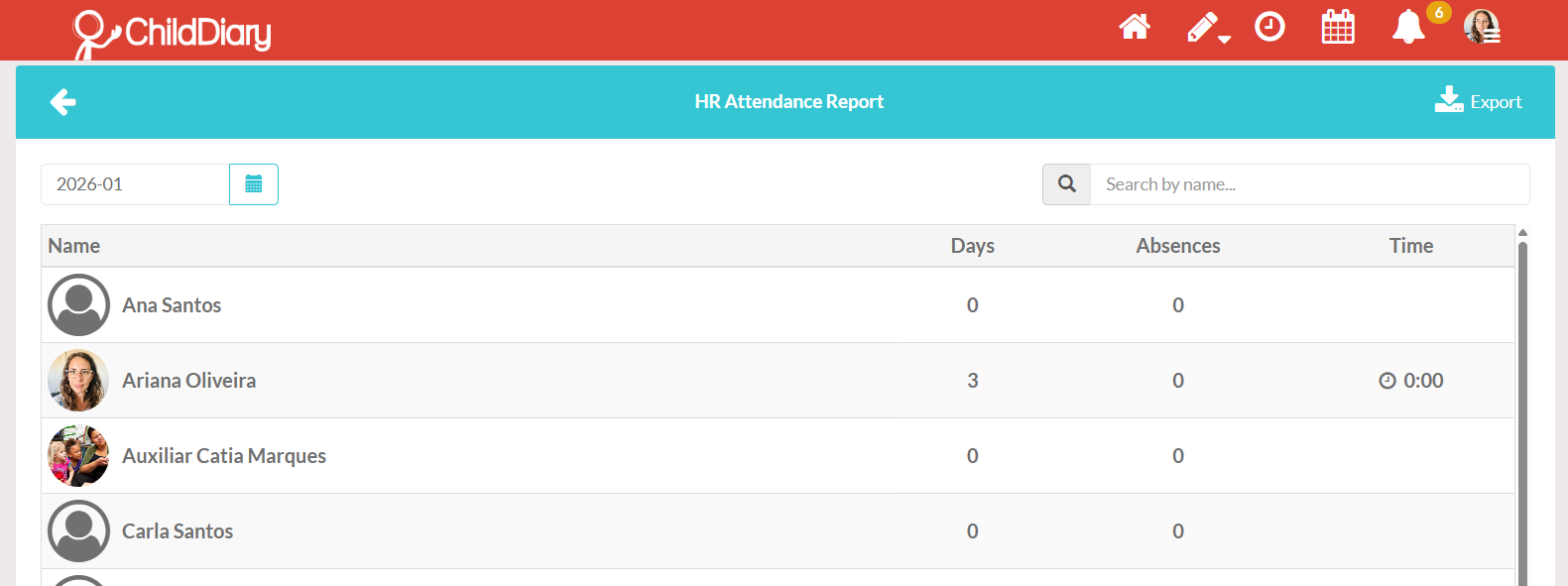The width and height of the screenshot is (1568, 586).
Task: Click Ariana Oliveira's time clock icon
Action: coord(1387,381)
